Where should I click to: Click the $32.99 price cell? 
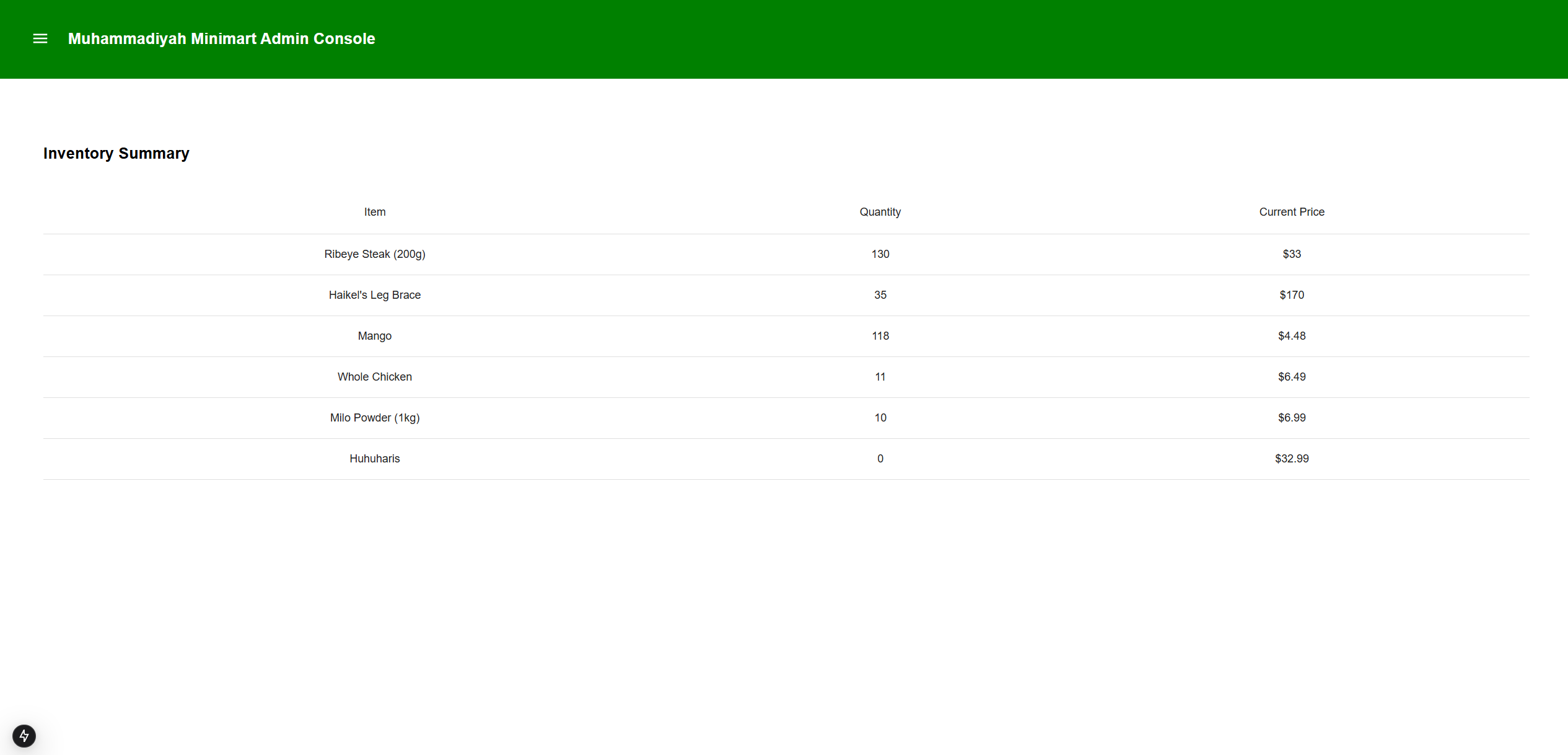[1291, 459]
